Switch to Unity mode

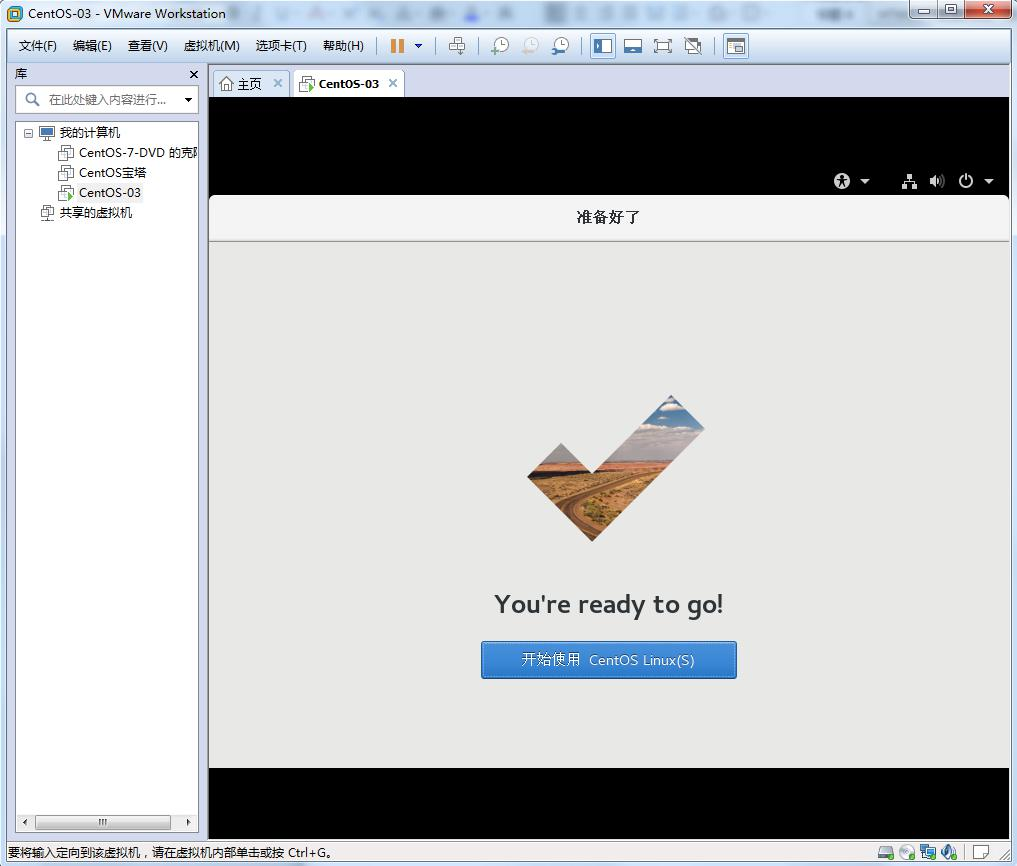coord(693,46)
